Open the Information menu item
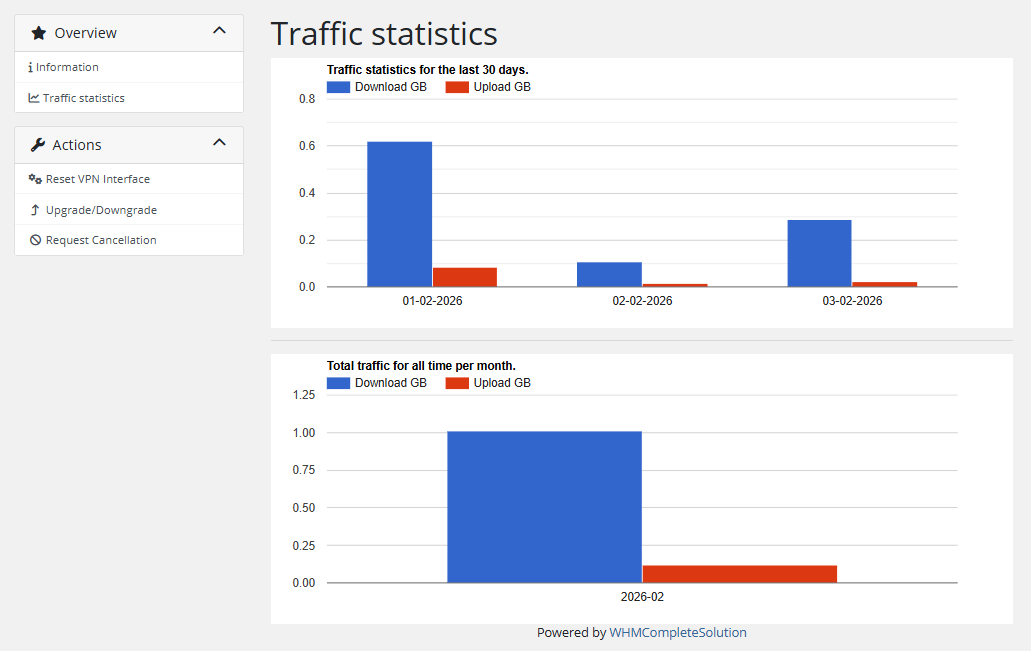 click(x=67, y=67)
